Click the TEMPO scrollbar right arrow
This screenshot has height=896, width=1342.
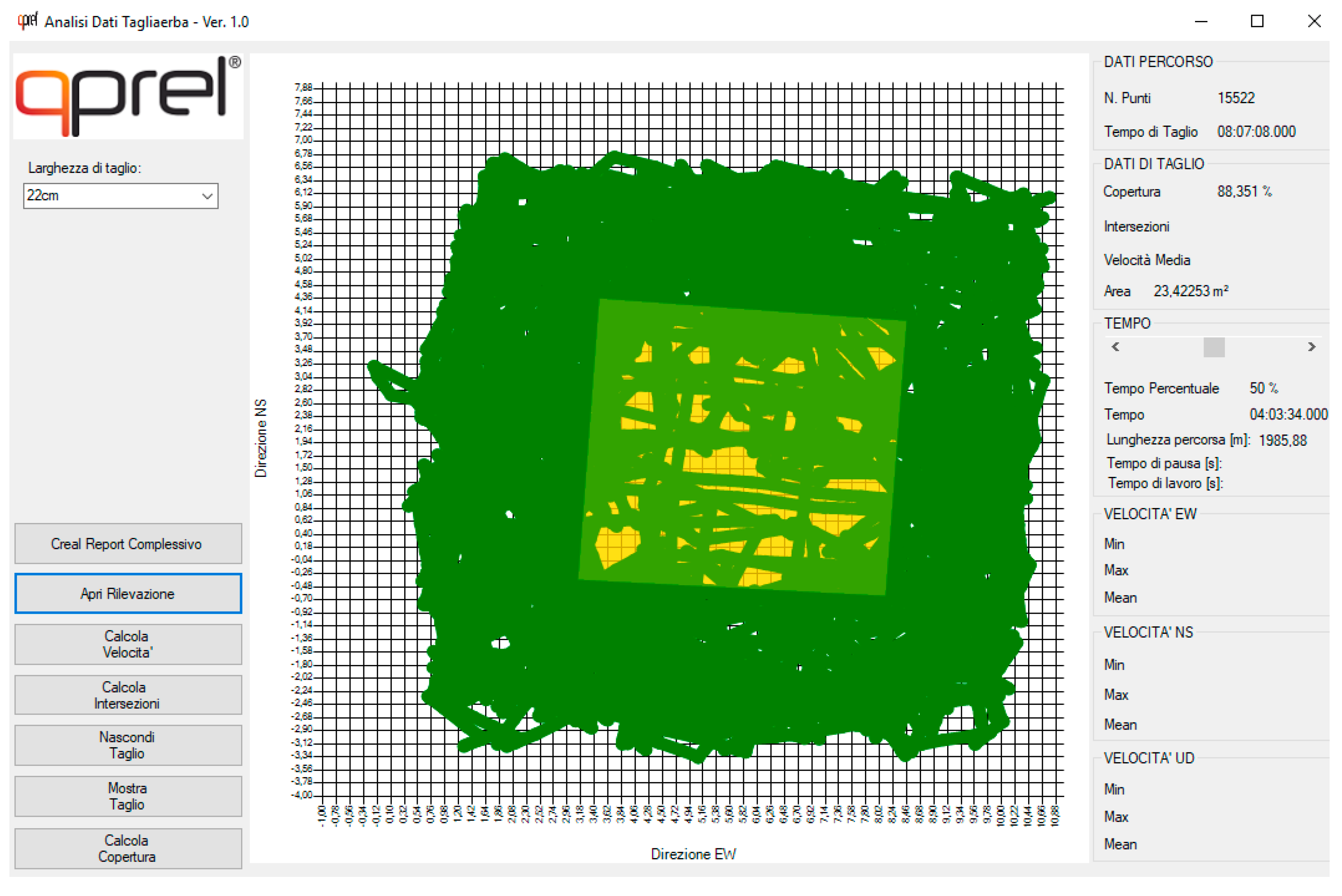(1312, 347)
